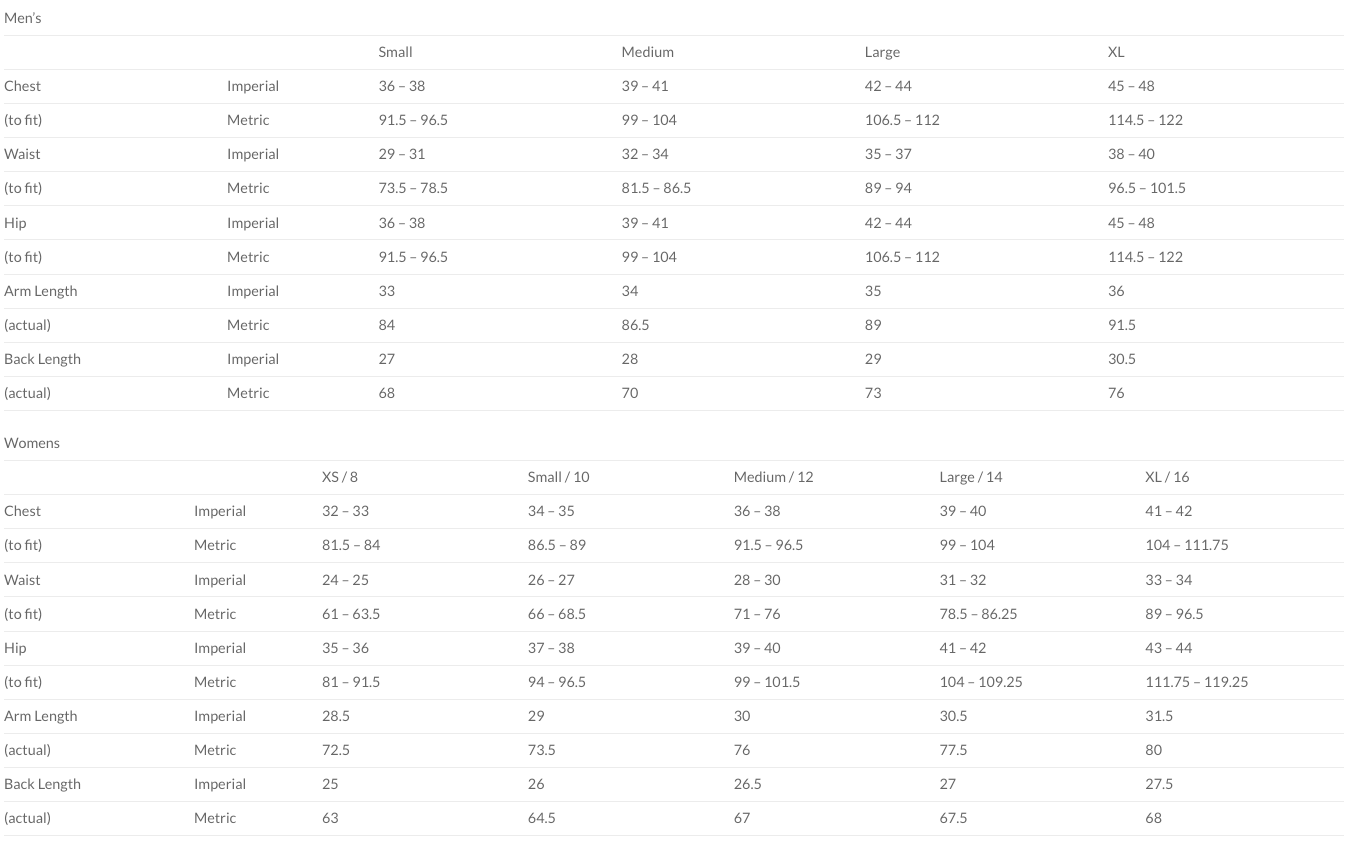Viewport: 1354px width, 843px height.
Task: Click women's XL metric chest value 104 – 111.75
Action: point(1186,545)
